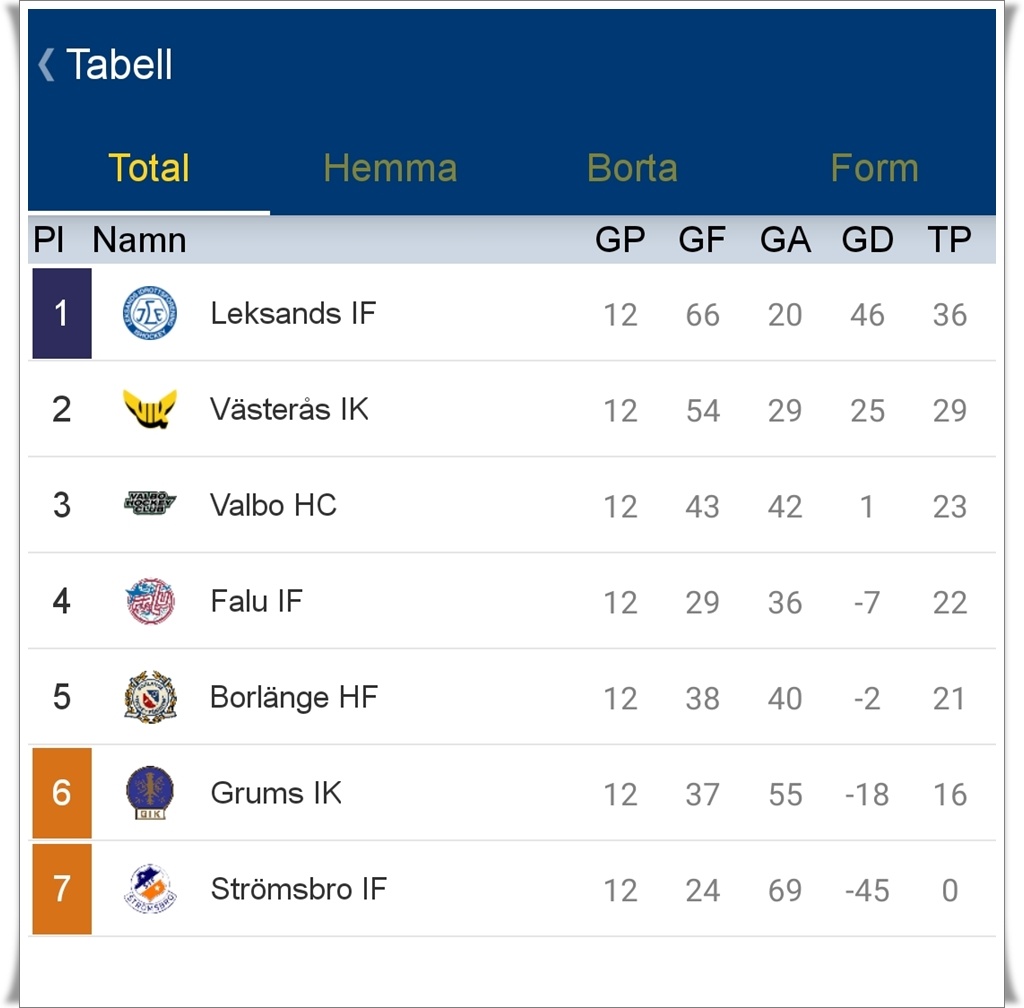The width and height of the screenshot is (1024, 1008).
Task: Click the dark blue position 1 badge
Action: pyautogui.click(x=62, y=313)
